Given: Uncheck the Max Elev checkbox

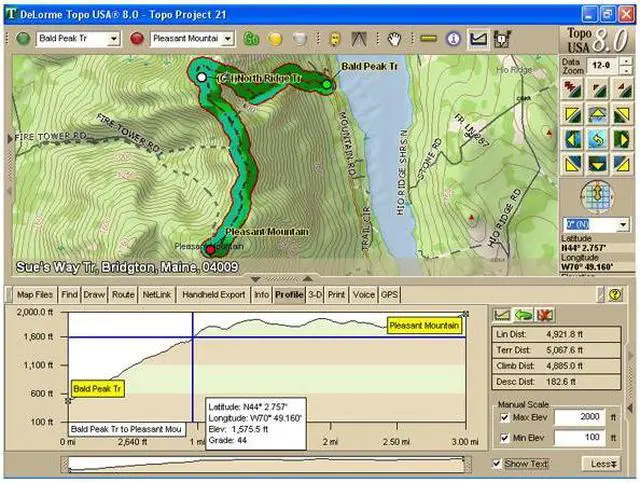Looking at the screenshot, I should coord(504,417).
